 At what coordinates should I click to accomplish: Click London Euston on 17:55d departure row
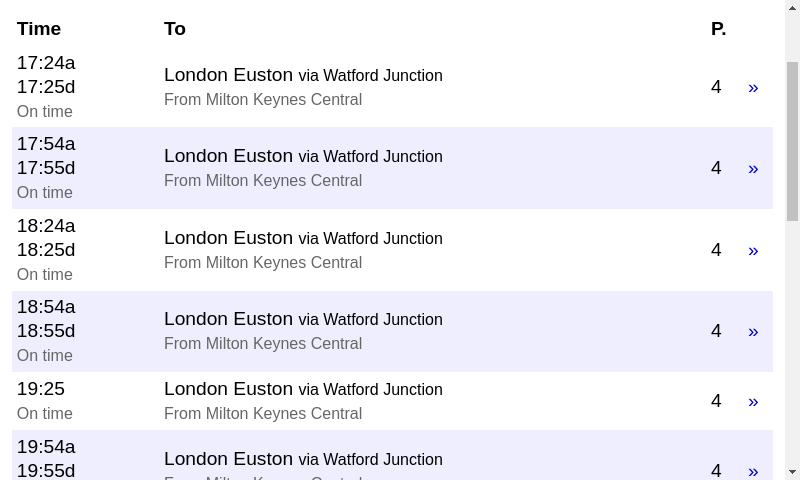228,156
